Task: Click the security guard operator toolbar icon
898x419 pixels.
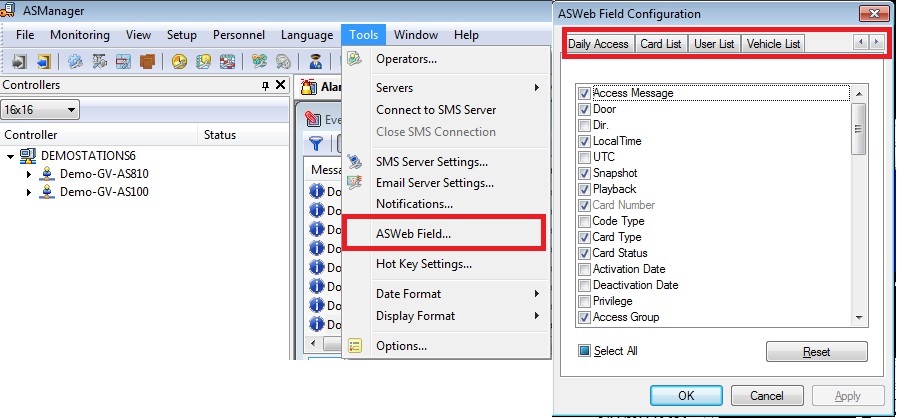Action: pyautogui.click(x=316, y=61)
